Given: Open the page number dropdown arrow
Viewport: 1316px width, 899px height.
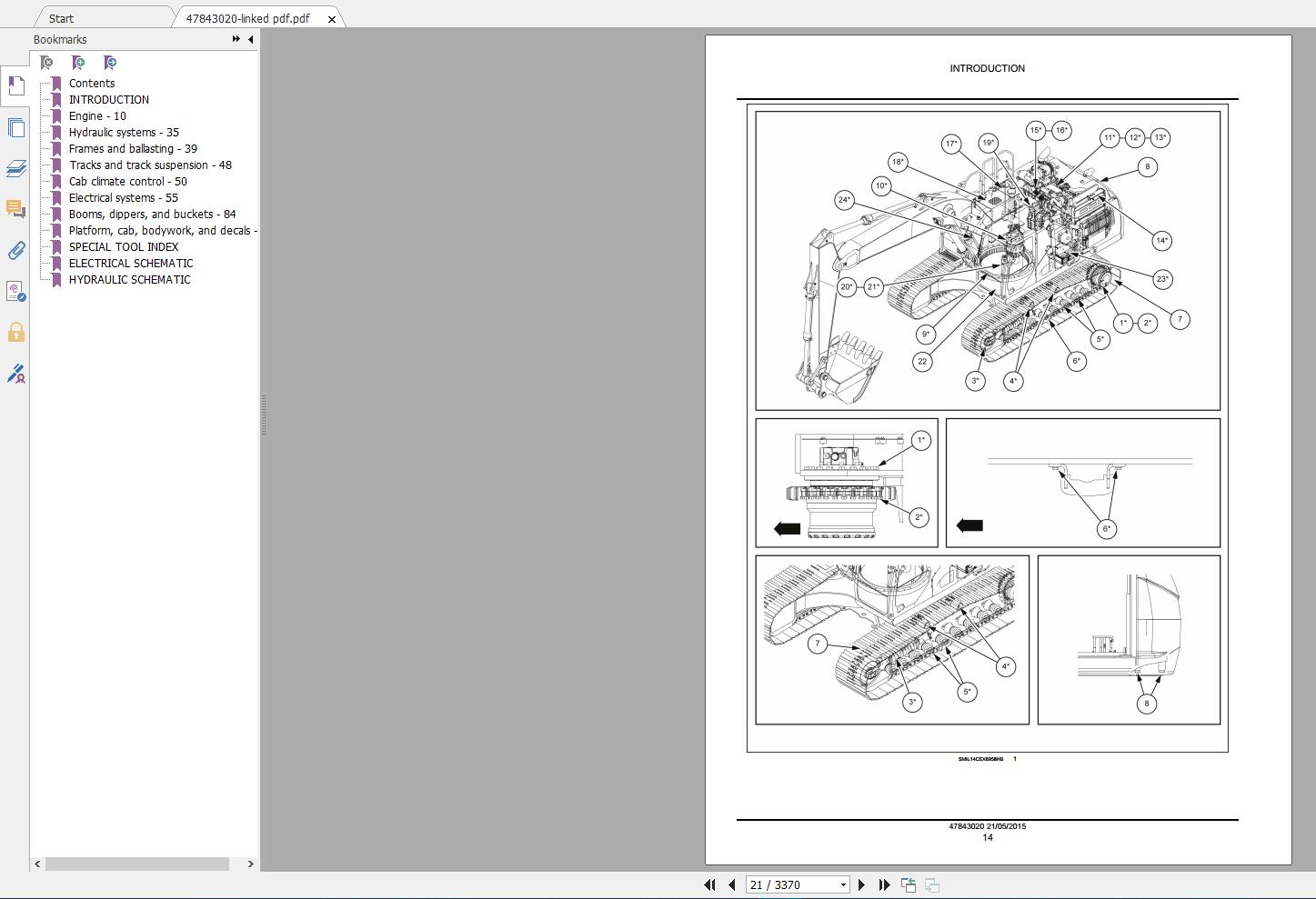Looking at the screenshot, I should pos(843,884).
